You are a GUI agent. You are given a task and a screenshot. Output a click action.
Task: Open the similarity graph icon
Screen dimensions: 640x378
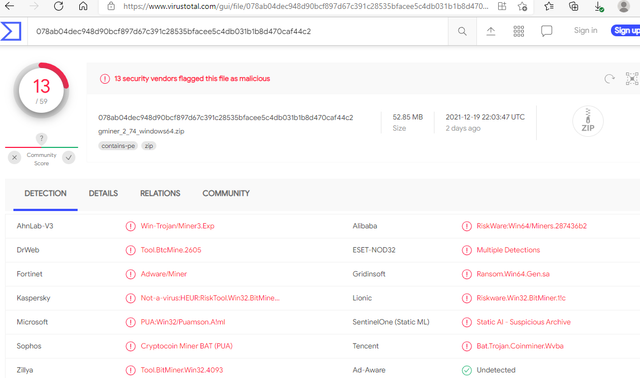click(632, 78)
